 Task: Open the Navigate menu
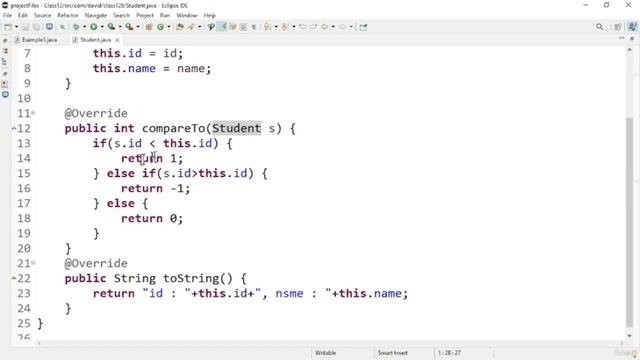96,16
